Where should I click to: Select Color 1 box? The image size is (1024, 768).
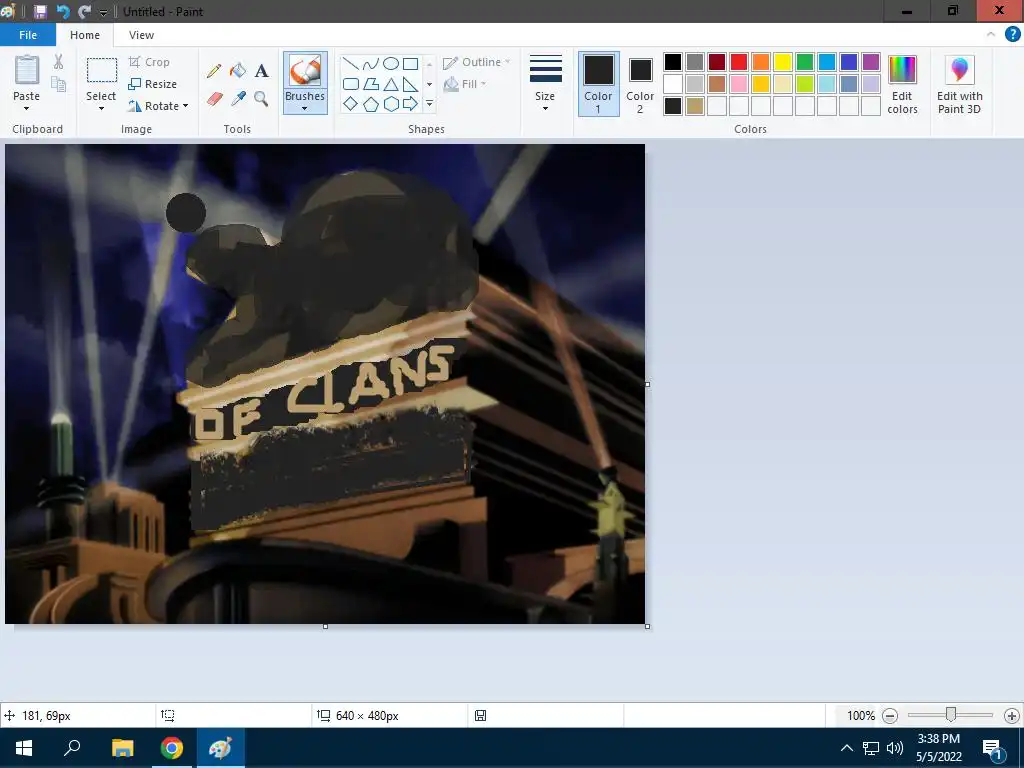(598, 84)
